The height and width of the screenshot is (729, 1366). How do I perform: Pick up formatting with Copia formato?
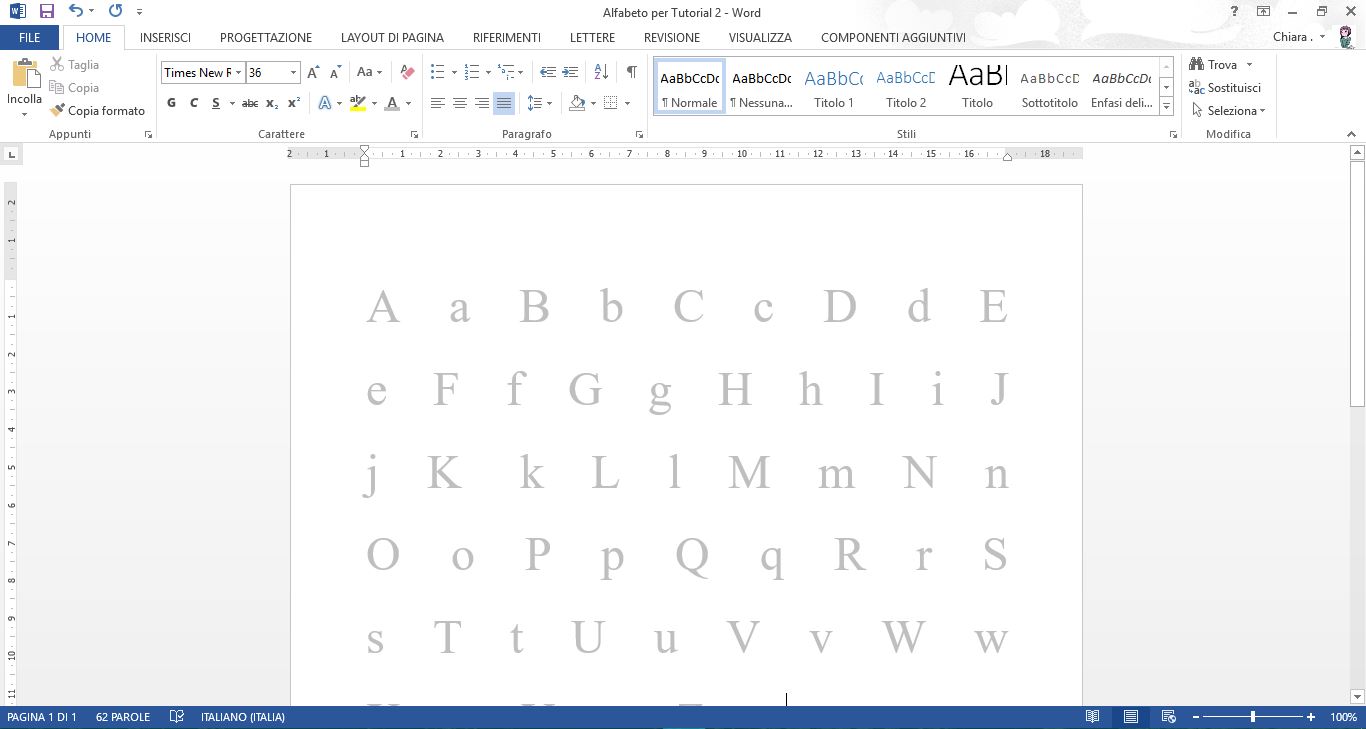pyautogui.click(x=98, y=111)
